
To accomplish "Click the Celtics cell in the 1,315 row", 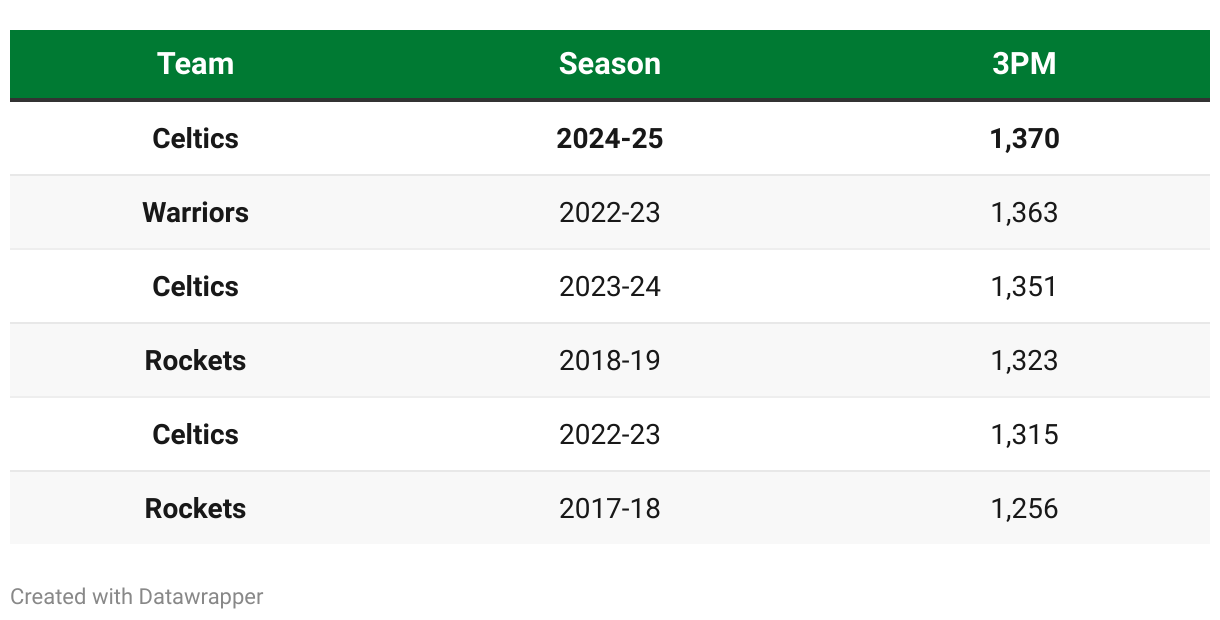I will 195,434.
